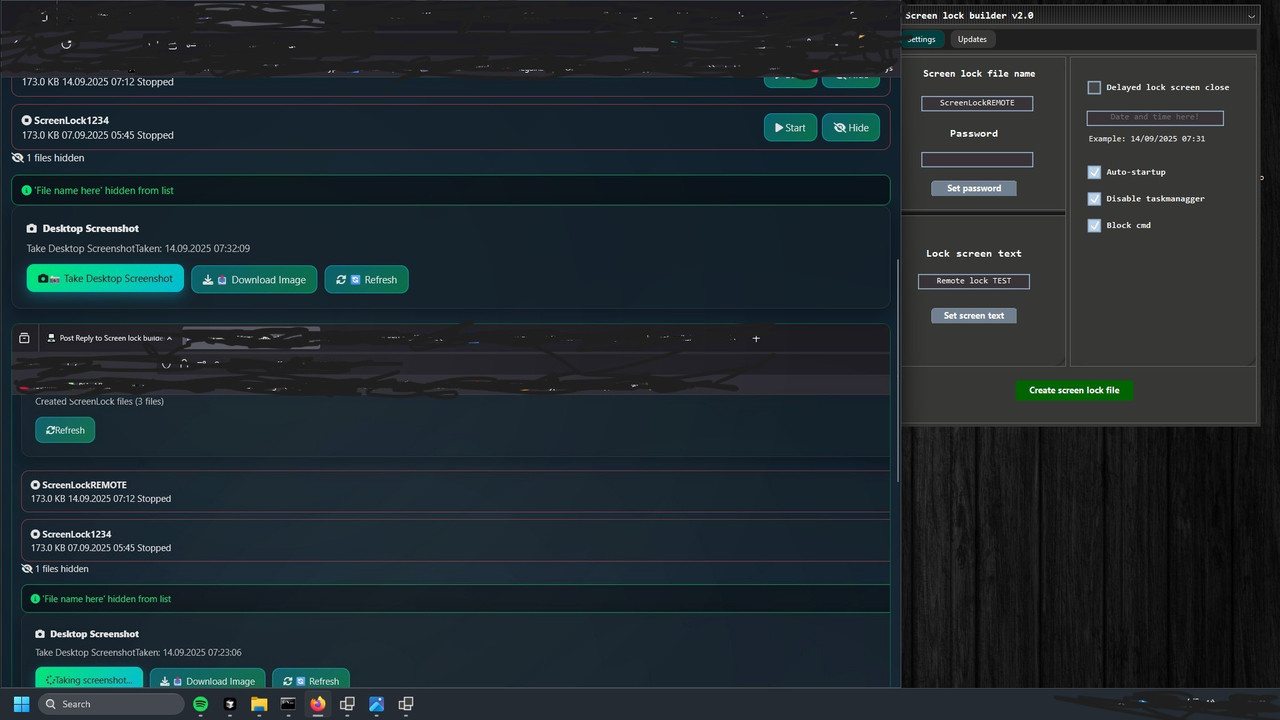Click the Set screen text button
This screenshot has height=720, width=1280.
974,316
